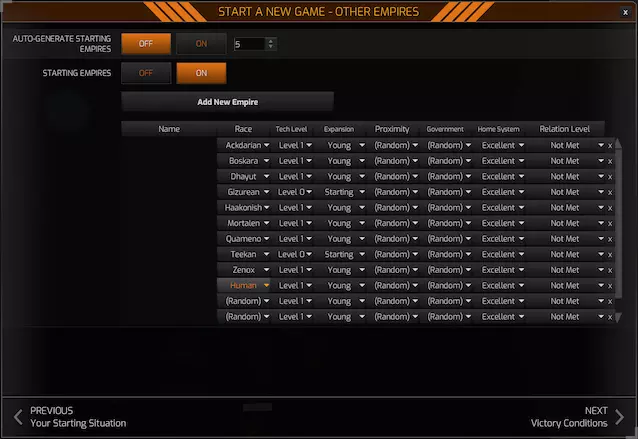Expand the Gizurean Tech Level dropdown
Viewport: 638px width, 439px height.
click(x=295, y=192)
